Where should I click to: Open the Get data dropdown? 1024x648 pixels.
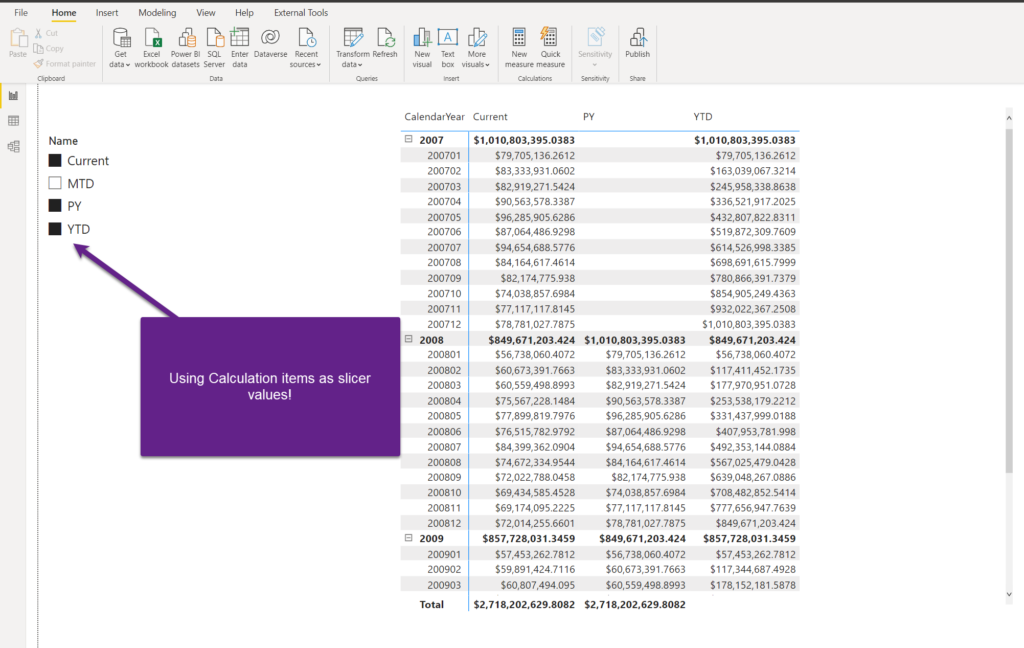[120, 47]
